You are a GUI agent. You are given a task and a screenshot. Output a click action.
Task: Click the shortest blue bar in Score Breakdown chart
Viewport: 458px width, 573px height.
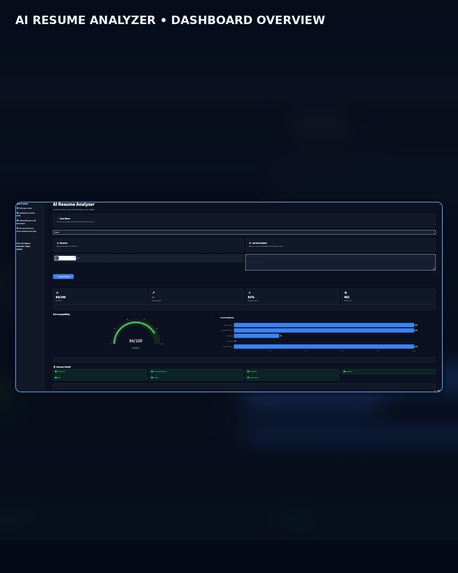tap(256, 336)
